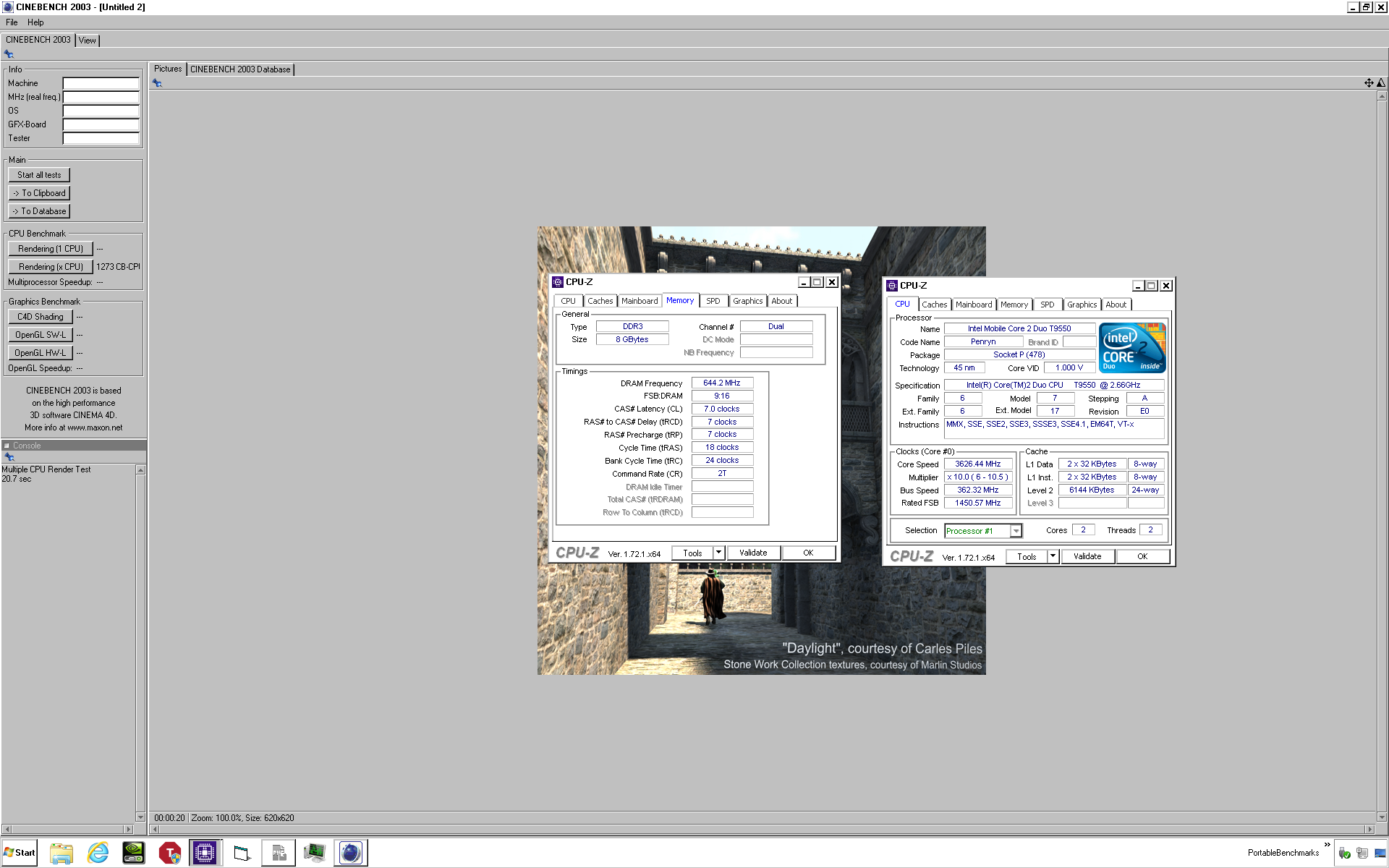Image resolution: width=1389 pixels, height=868 pixels.
Task: Click the GFX-Board input field
Action: [101, 124]
